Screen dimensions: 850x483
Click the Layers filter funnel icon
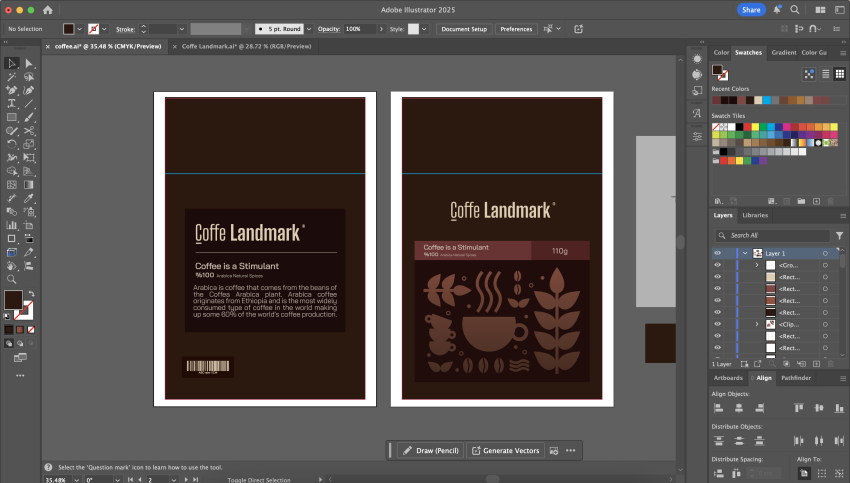pyautogui.click(x=839, y=235)
